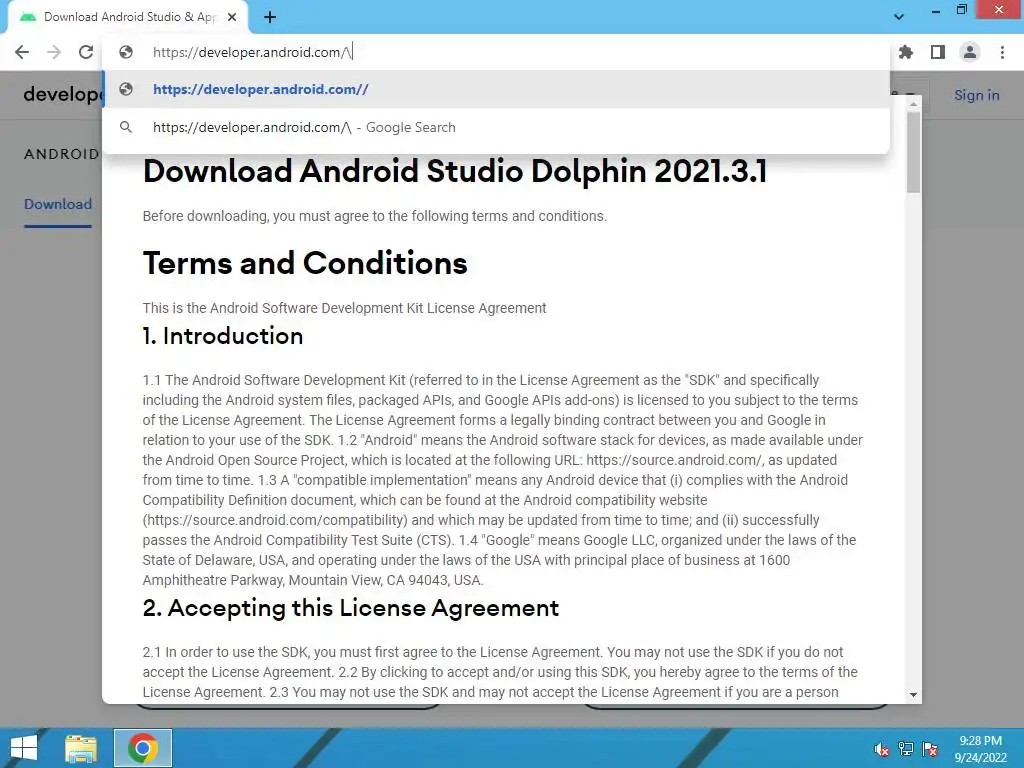Reload the page with the refresh icon

coord(86,52)
